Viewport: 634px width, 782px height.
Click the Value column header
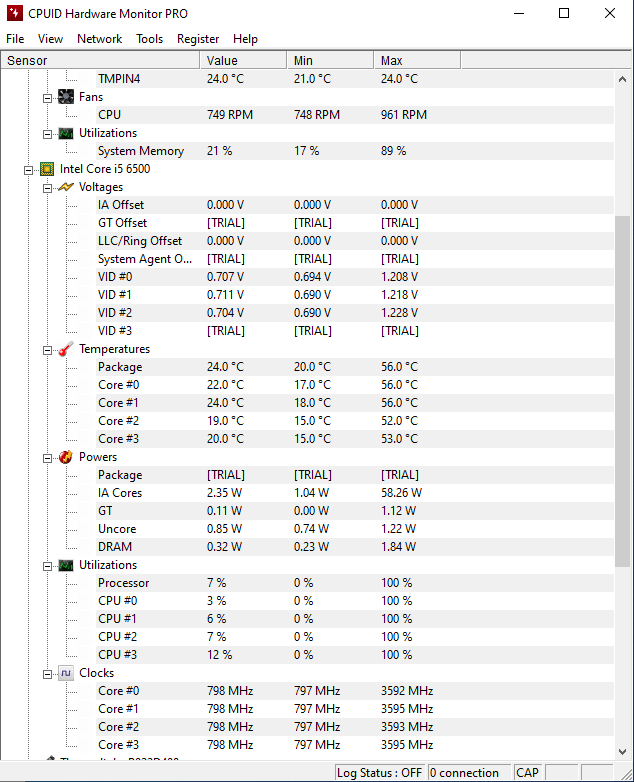click(244, 61)
